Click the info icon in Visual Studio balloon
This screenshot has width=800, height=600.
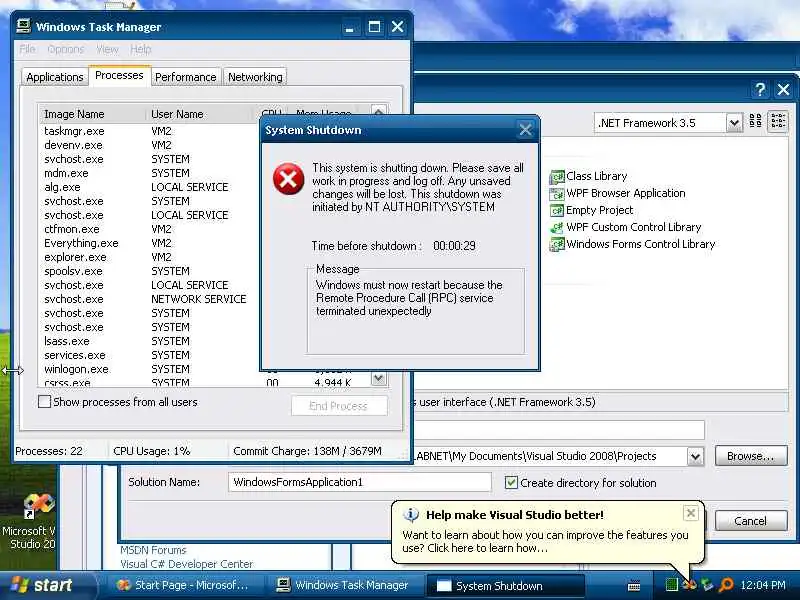click(411, 514)
